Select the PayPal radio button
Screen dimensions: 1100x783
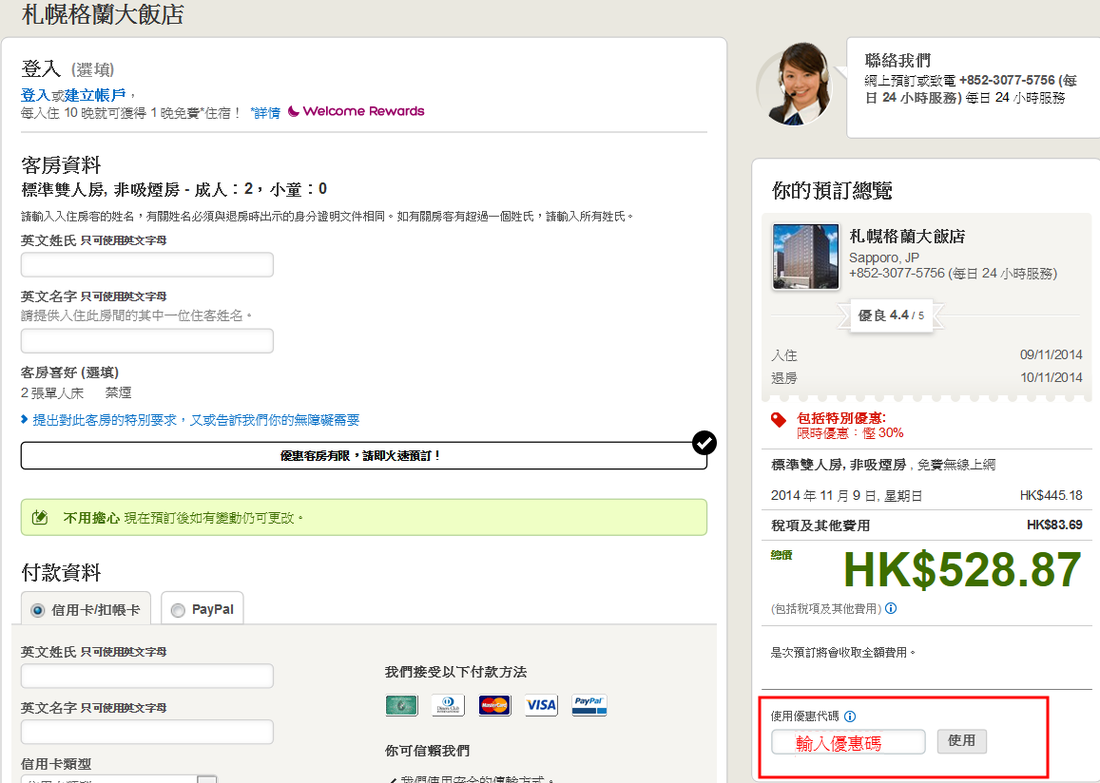click(178, 609)
